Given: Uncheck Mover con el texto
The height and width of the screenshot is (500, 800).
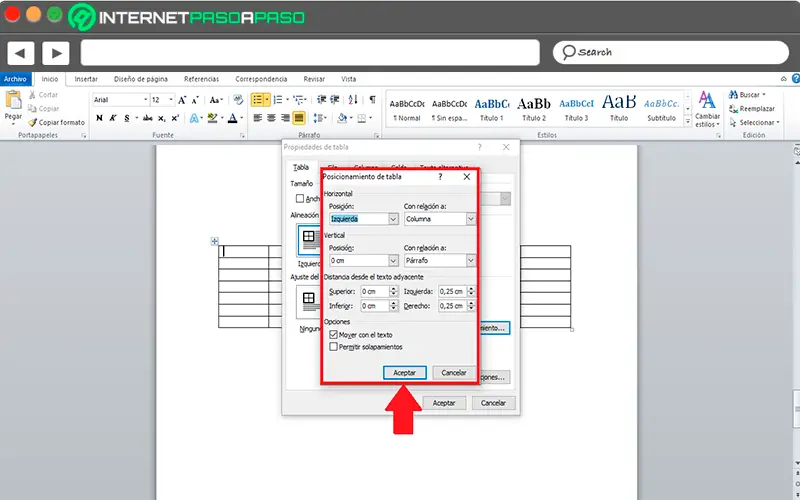Looking at the screenshot, I should tap(334, 334).
